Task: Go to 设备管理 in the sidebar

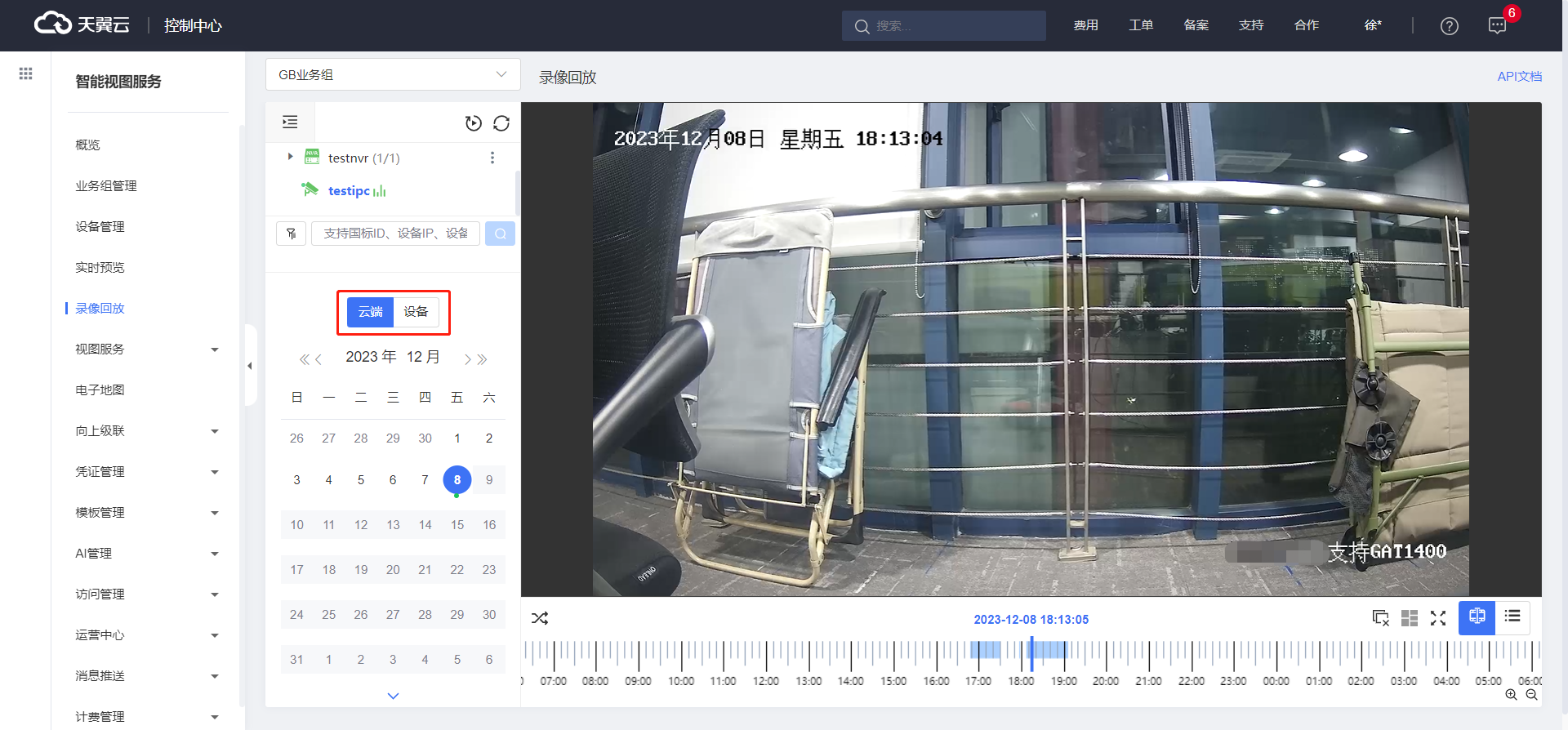Action: click(100, 227)
